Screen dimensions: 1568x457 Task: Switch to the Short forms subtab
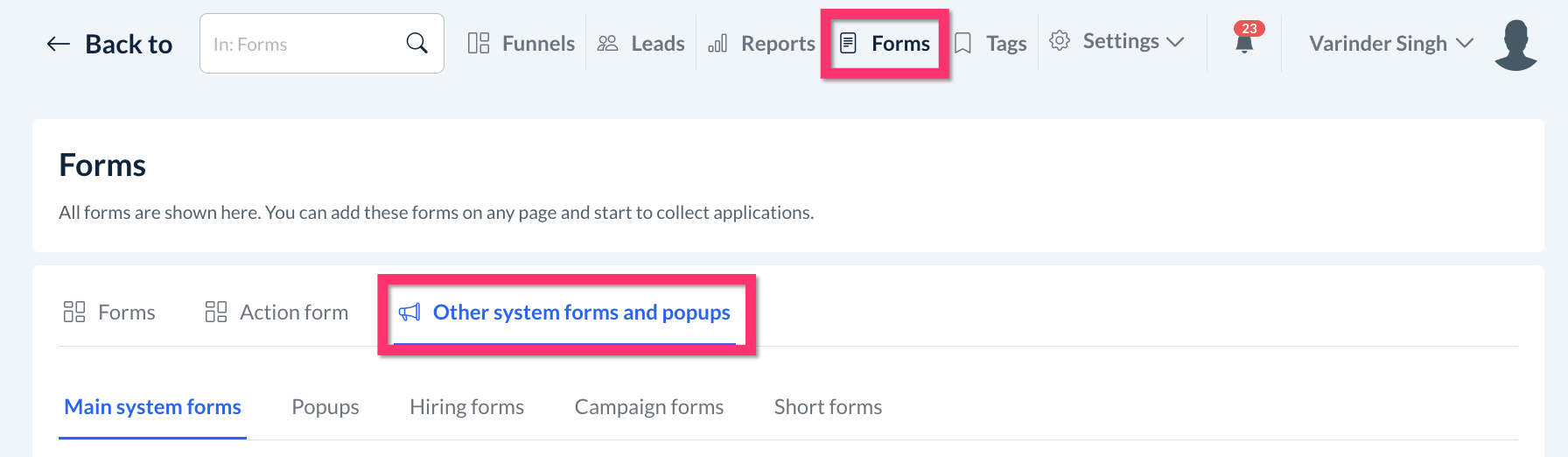(828, 407)
